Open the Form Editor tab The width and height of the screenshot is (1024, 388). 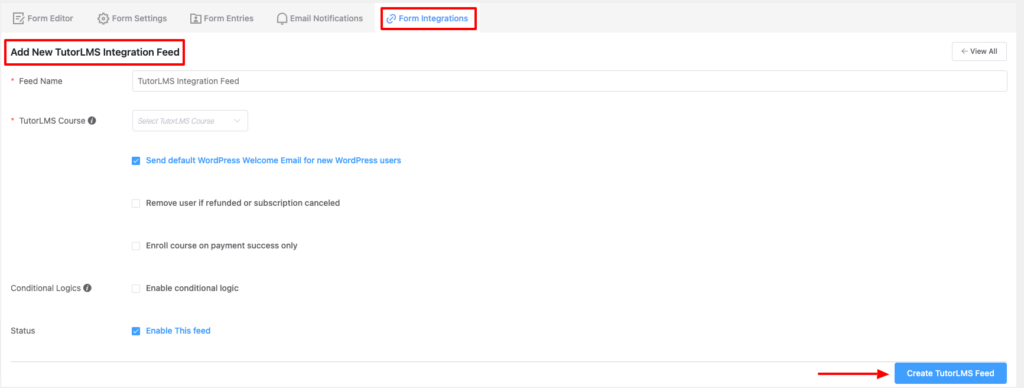pyautogui.click(x=43, y=18)
